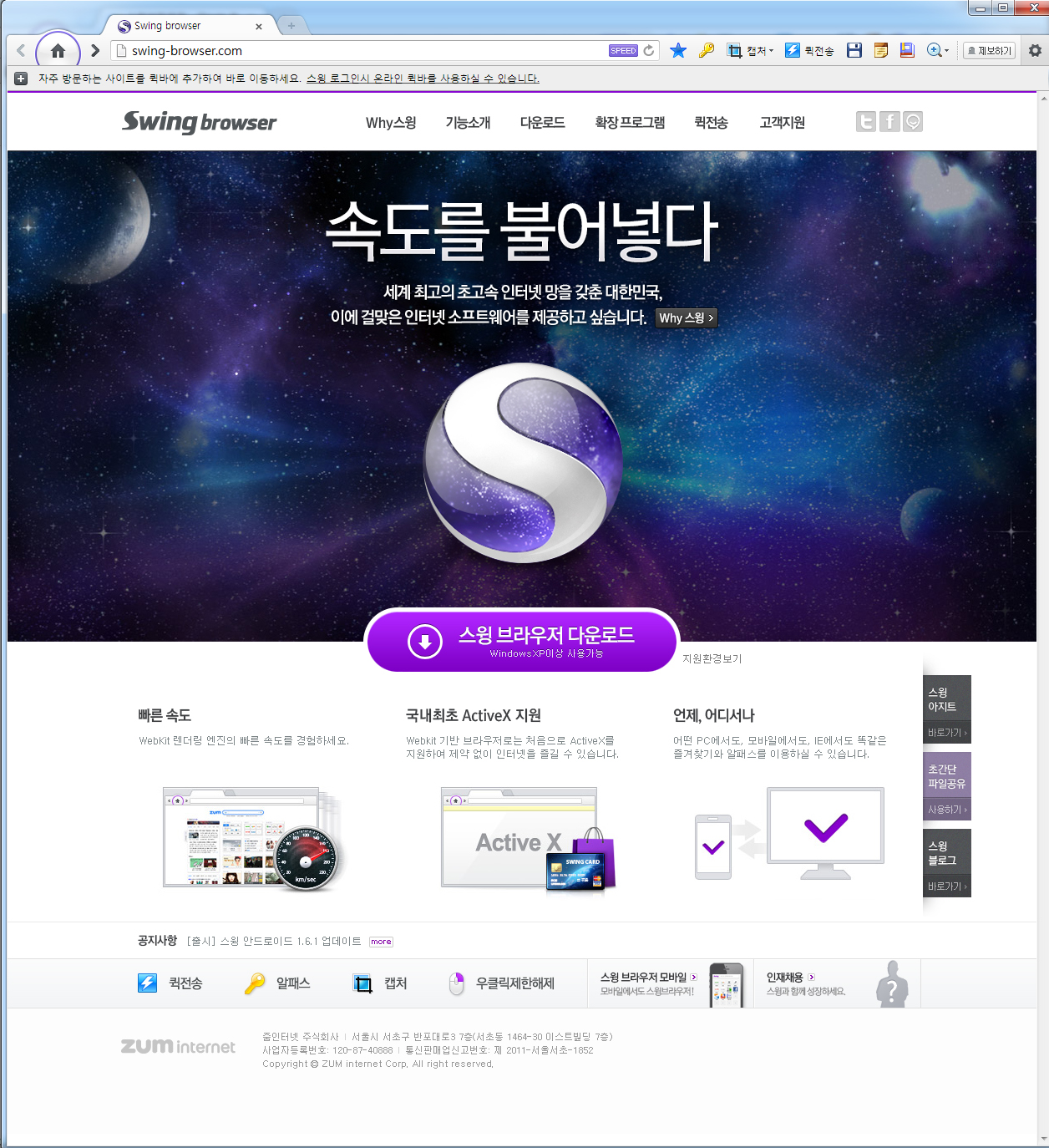Open the 확장 프로그램 menu item
The width and height of the screenshot is (1049, 1148).
pos(630,123)
